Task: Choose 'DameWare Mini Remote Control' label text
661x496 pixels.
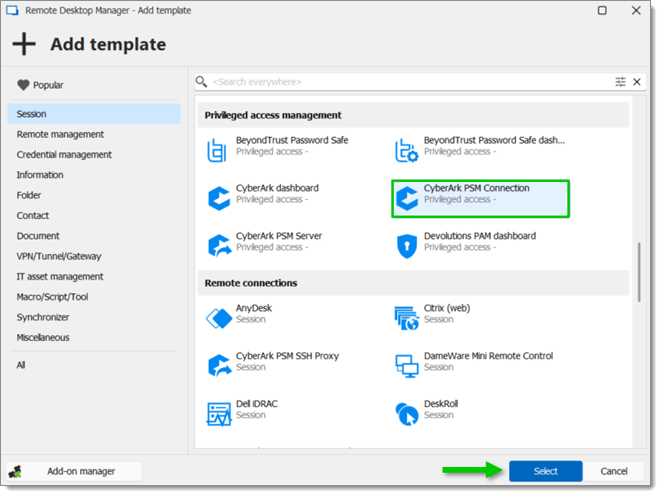Action: click(x=488, y=356)
